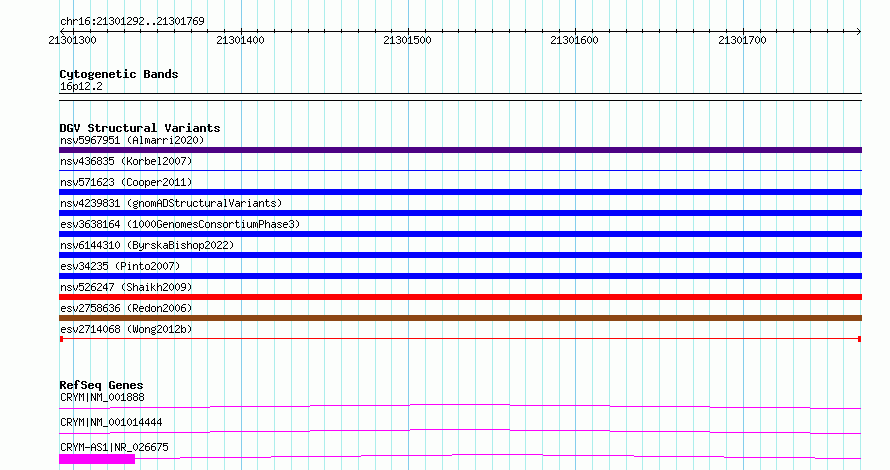Open variant nsv436835 (Korbel2007) label
The height and width of the screenshot is (470, 890).
click(x=126, y=161)
